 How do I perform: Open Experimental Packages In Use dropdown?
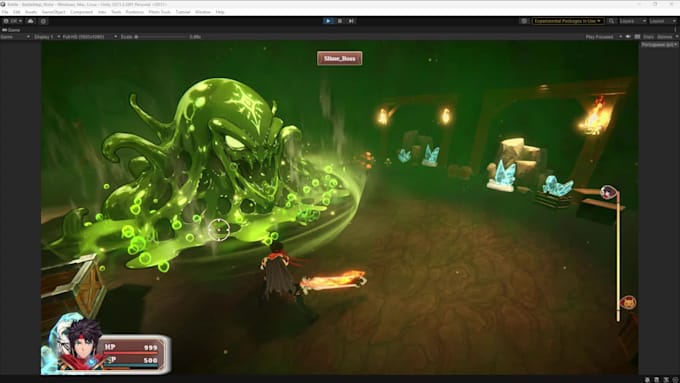pyautogui.click(x=567, y=21)
